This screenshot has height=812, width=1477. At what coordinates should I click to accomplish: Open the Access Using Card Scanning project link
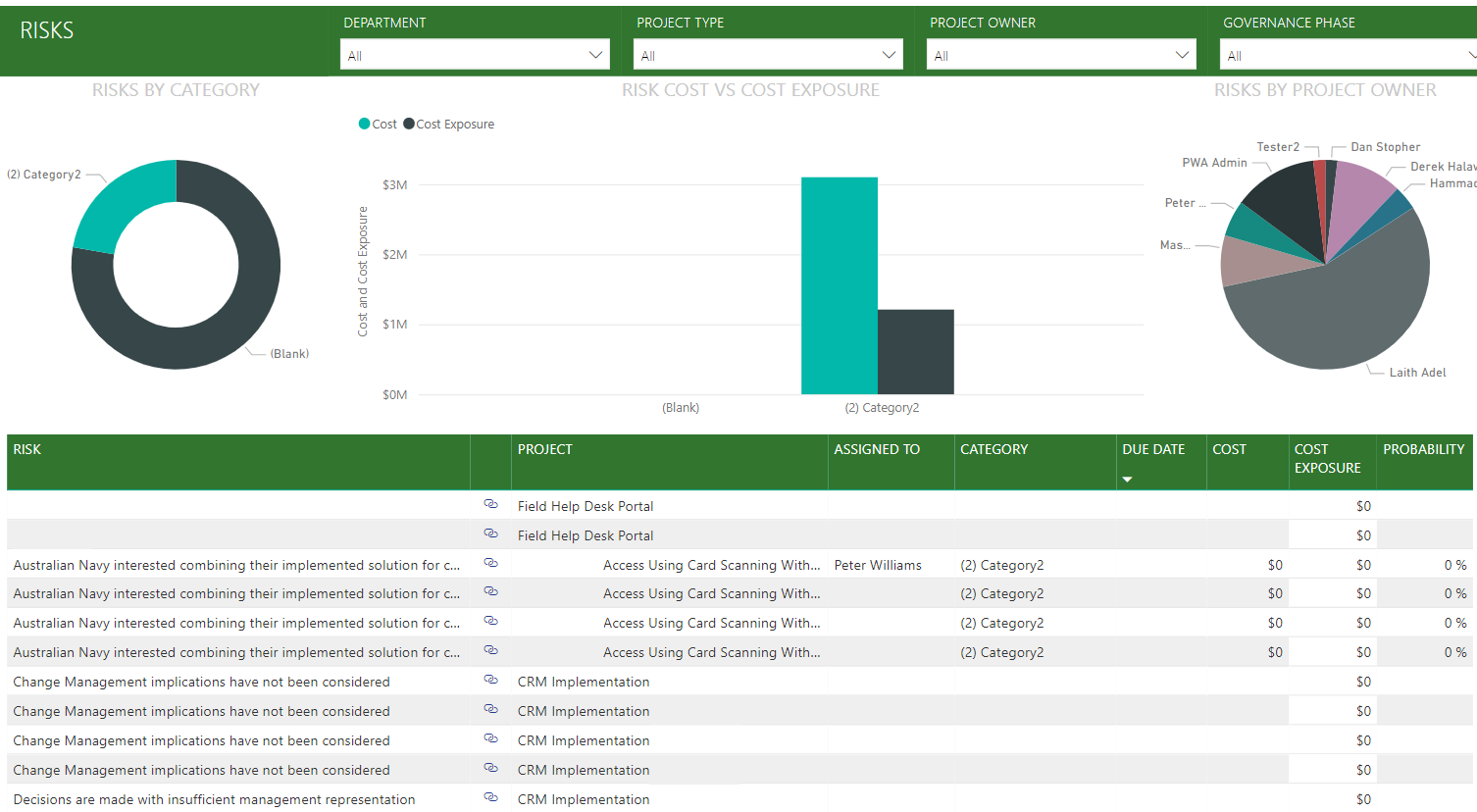[713, 564]
